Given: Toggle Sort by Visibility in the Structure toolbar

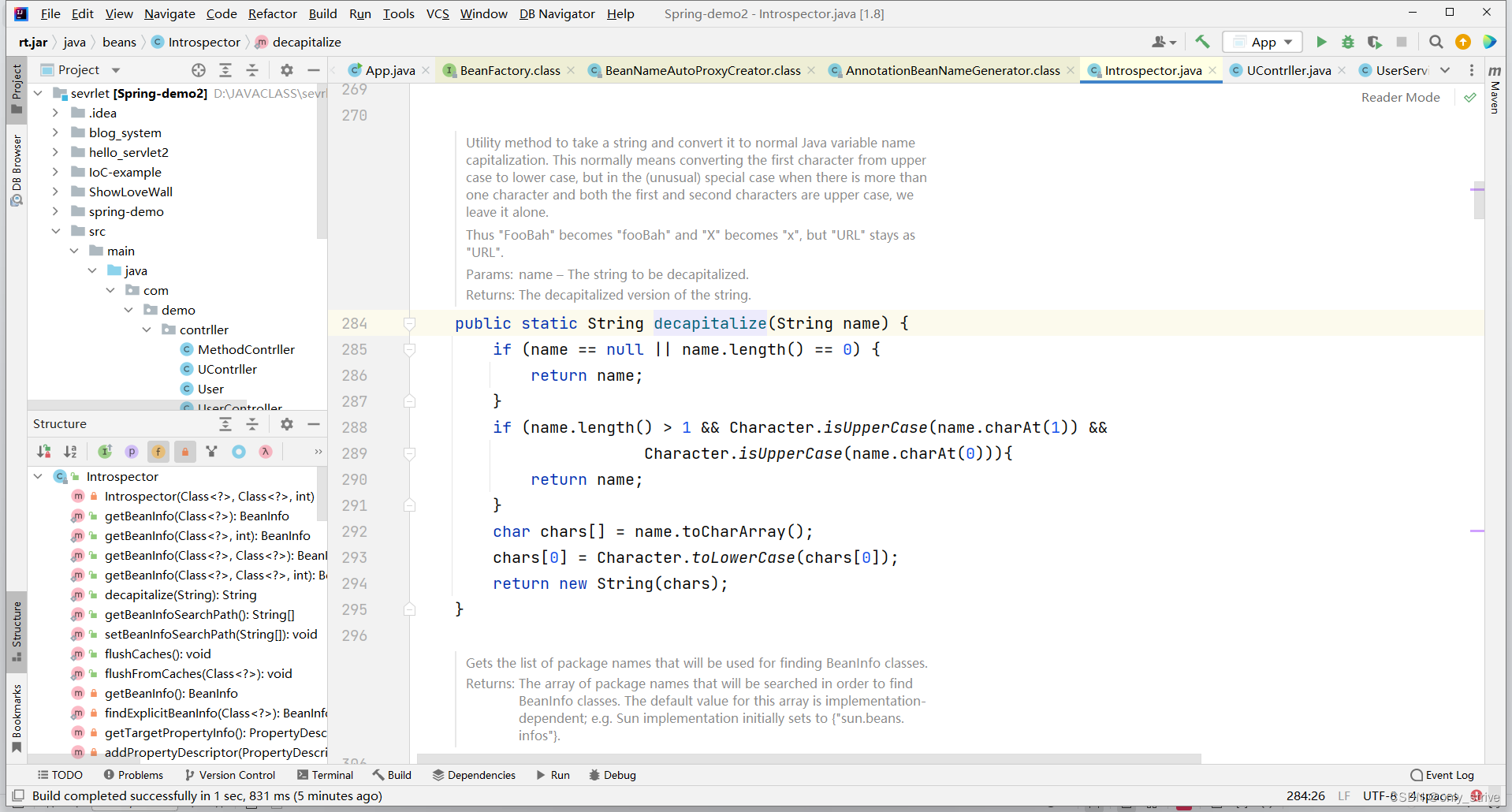Looking at the screenshot, I should [x=44, y=452].
